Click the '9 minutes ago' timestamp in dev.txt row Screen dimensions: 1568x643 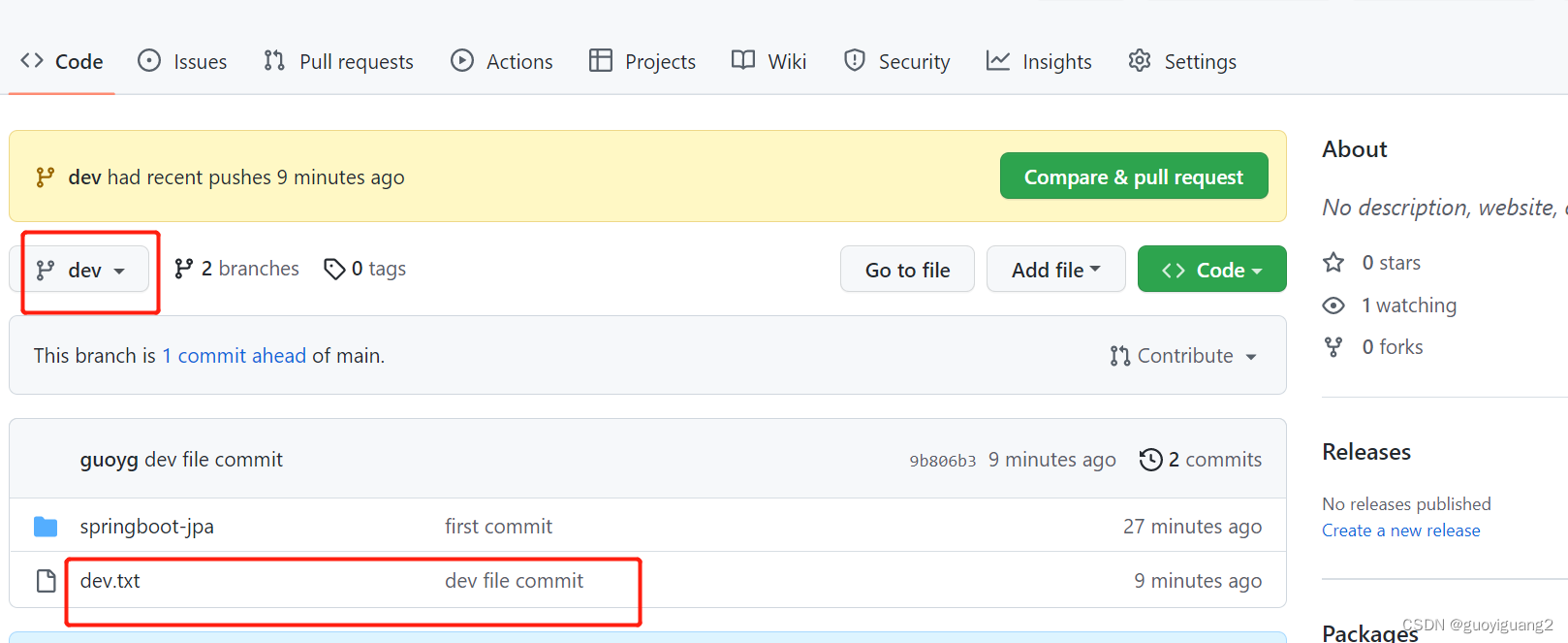(1198, 581)
